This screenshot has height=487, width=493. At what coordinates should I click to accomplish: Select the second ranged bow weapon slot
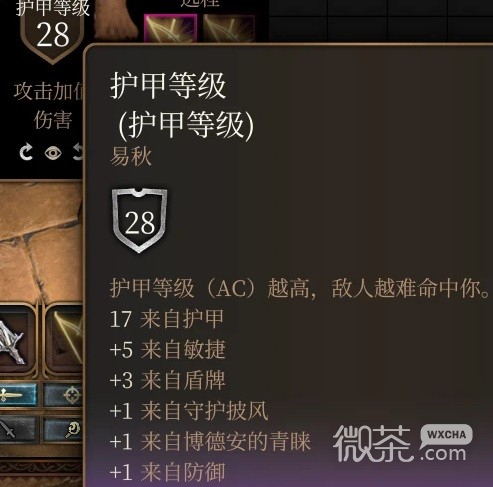coord(229,28)
